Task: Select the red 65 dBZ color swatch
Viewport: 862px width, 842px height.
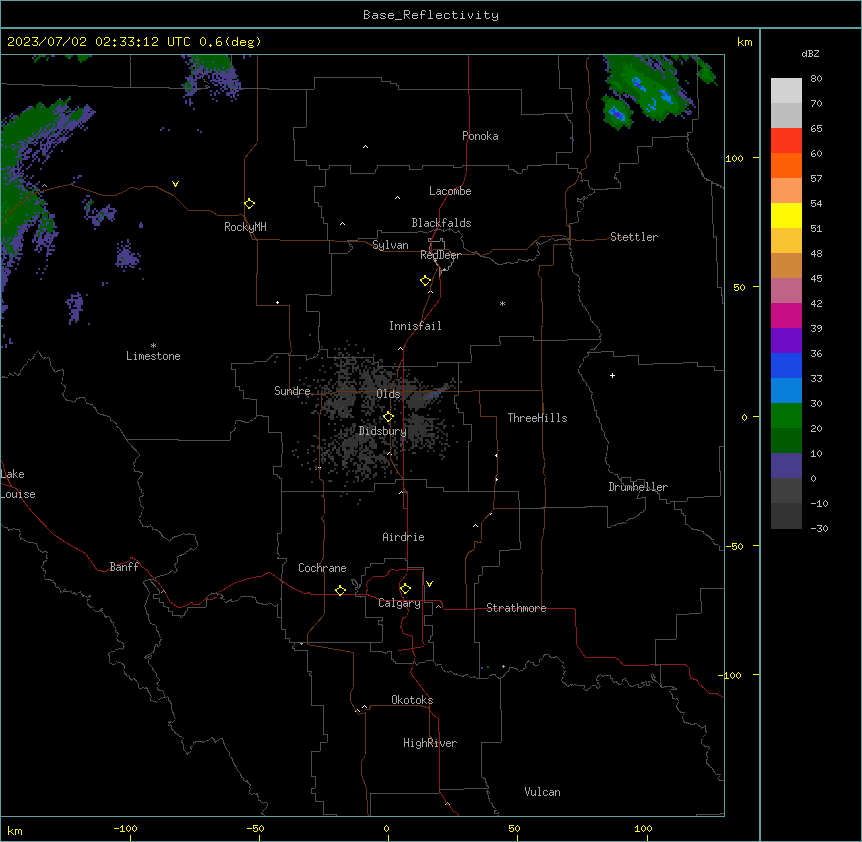Action: tap(786, 140)
